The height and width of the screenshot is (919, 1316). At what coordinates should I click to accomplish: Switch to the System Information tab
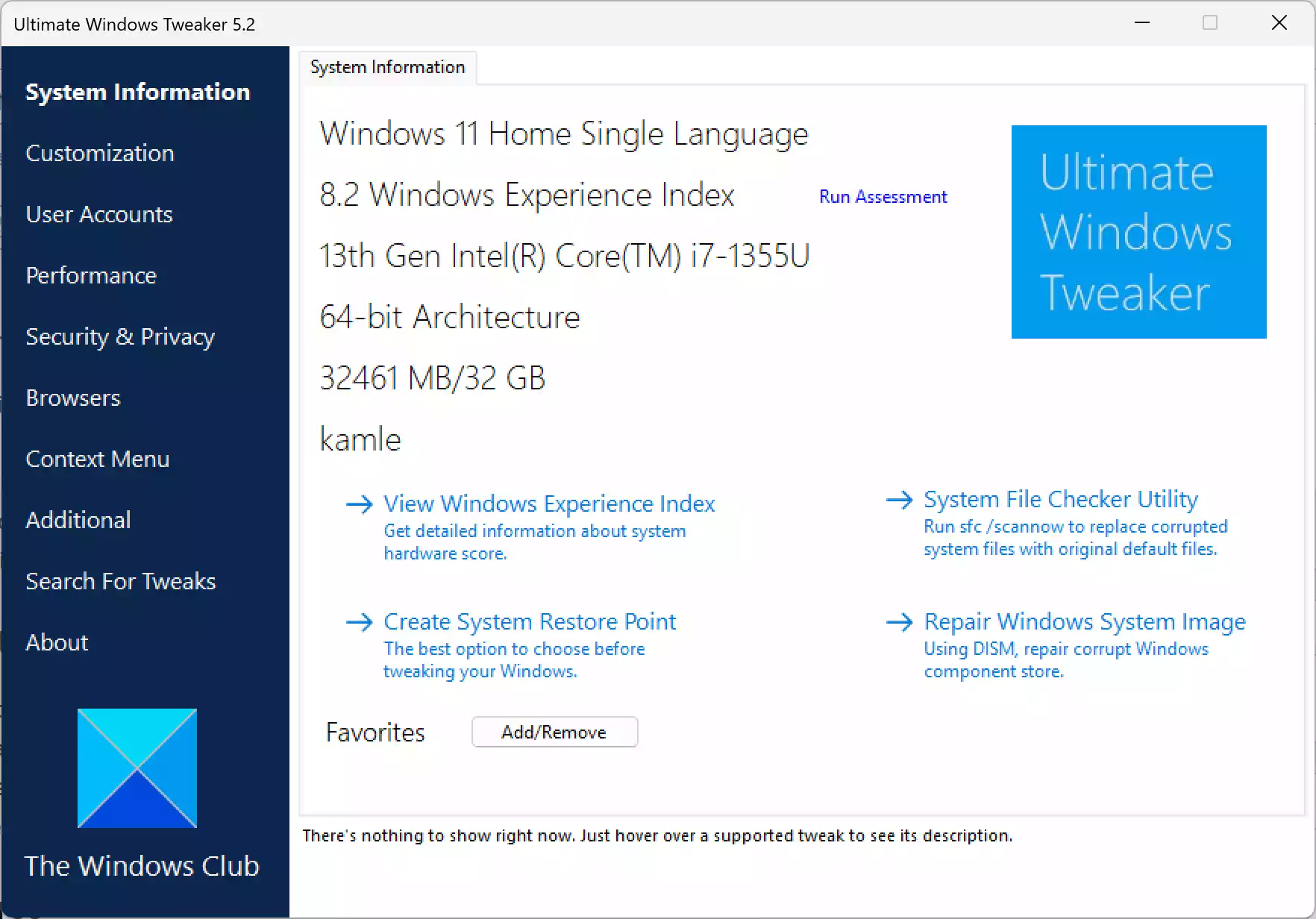click(387, 66)
